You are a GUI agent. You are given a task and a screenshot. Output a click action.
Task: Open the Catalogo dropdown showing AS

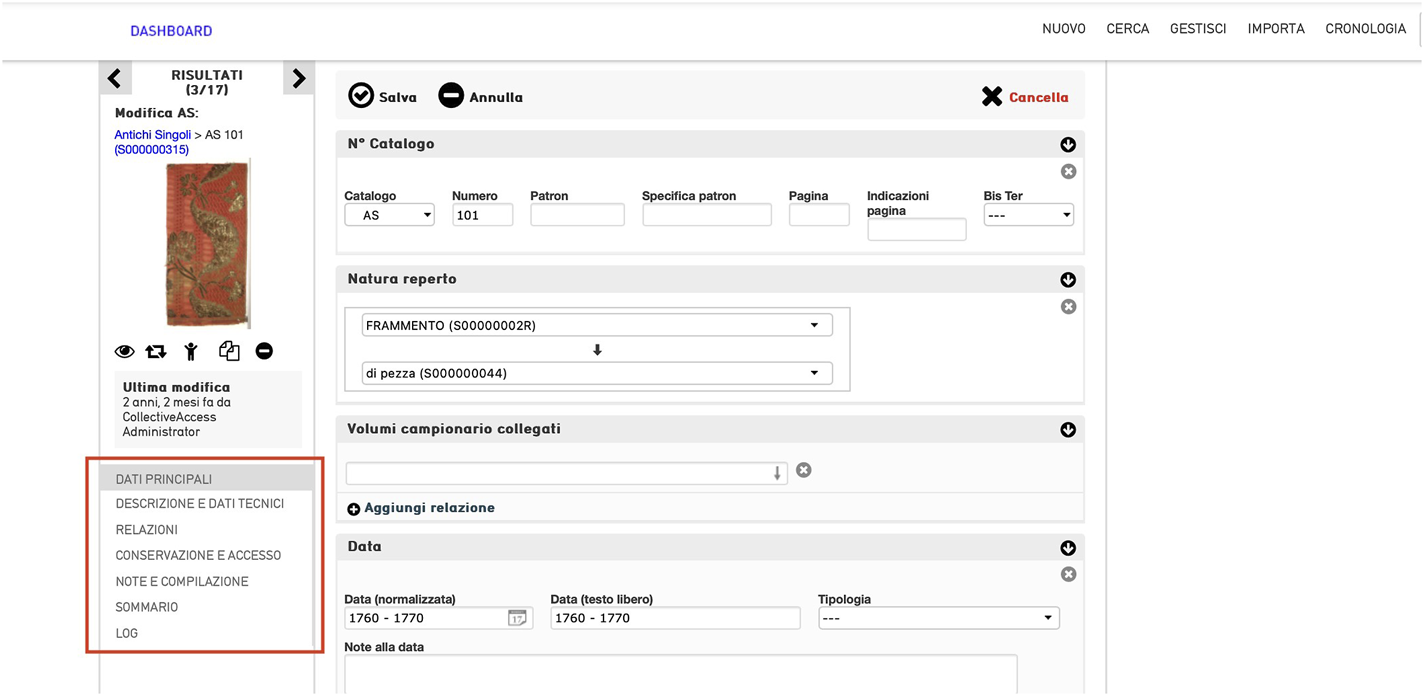tap(390, 215)
